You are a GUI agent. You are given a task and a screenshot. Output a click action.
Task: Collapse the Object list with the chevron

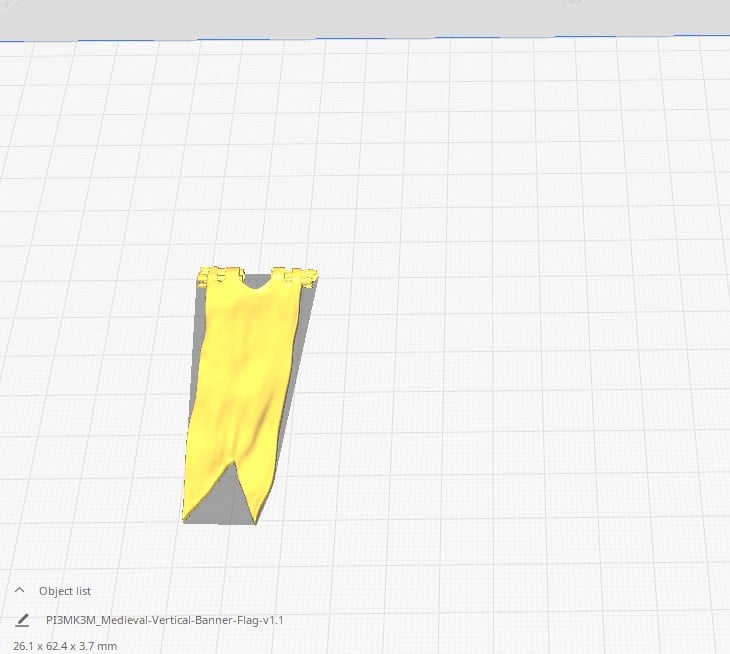pyautogui.click(x=19, y=591)
